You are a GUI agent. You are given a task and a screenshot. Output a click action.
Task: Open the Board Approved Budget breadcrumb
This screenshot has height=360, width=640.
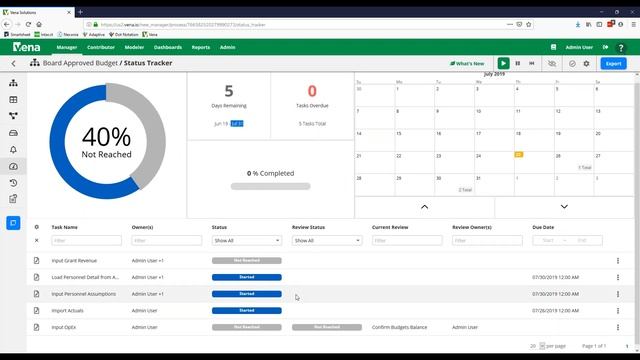pos(80,63)
